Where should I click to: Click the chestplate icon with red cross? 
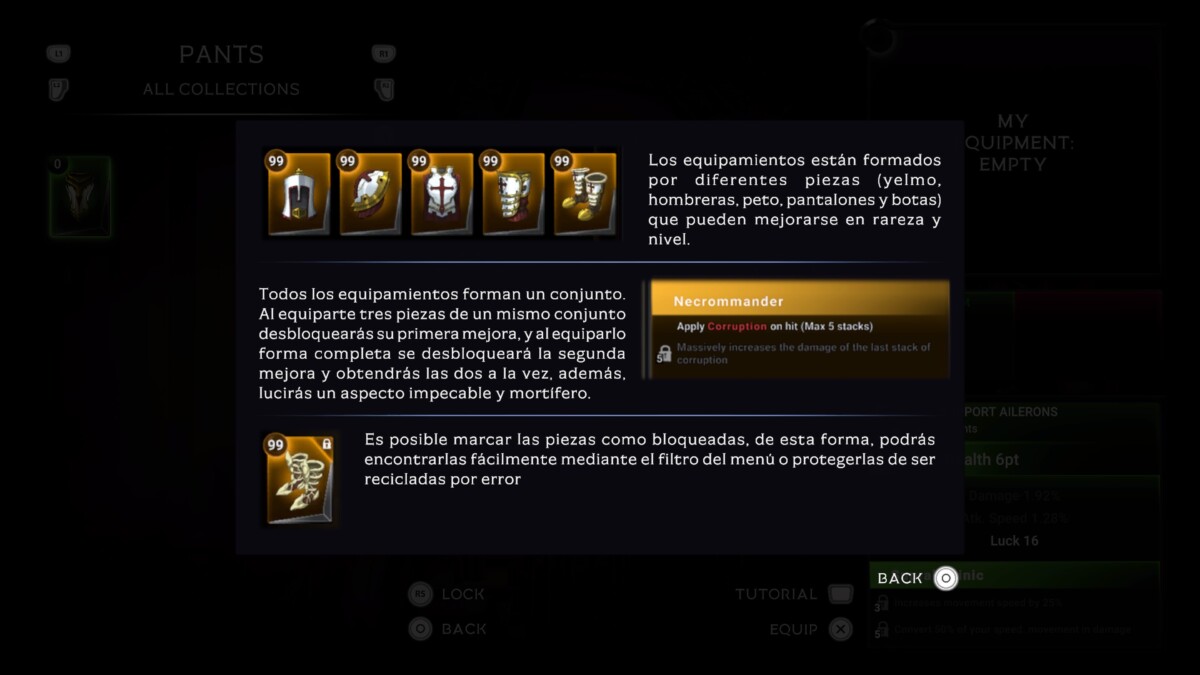(x=441, y=194)
